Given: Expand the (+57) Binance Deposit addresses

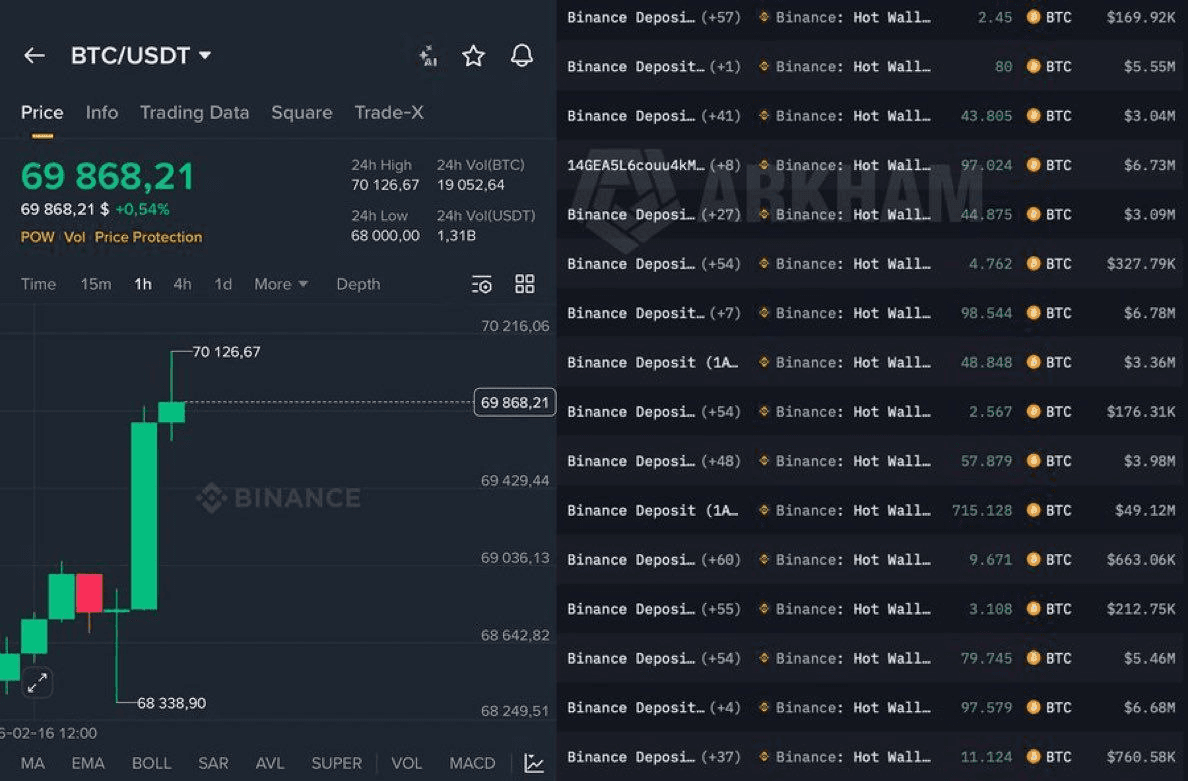Looking at the screenshot, I should [720, 17].
